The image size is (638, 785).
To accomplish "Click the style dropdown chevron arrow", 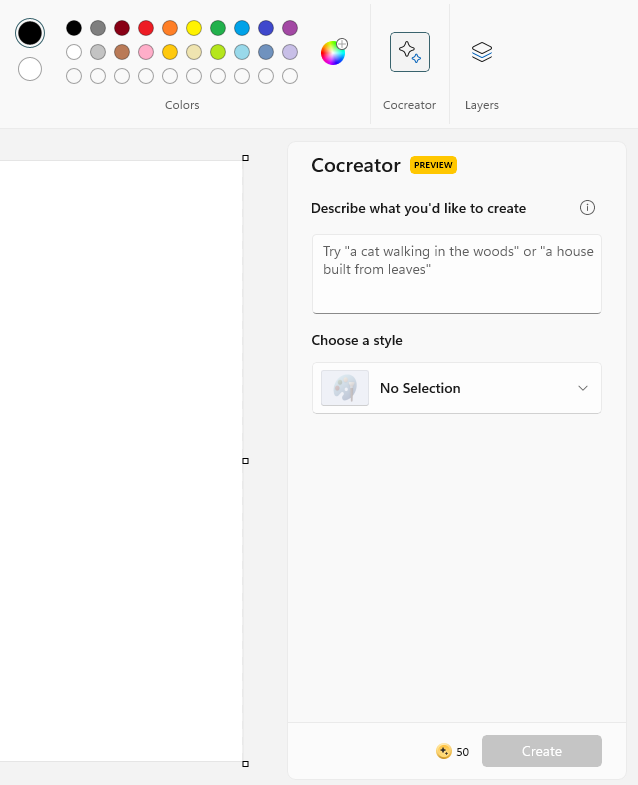I will coord(584,388).
